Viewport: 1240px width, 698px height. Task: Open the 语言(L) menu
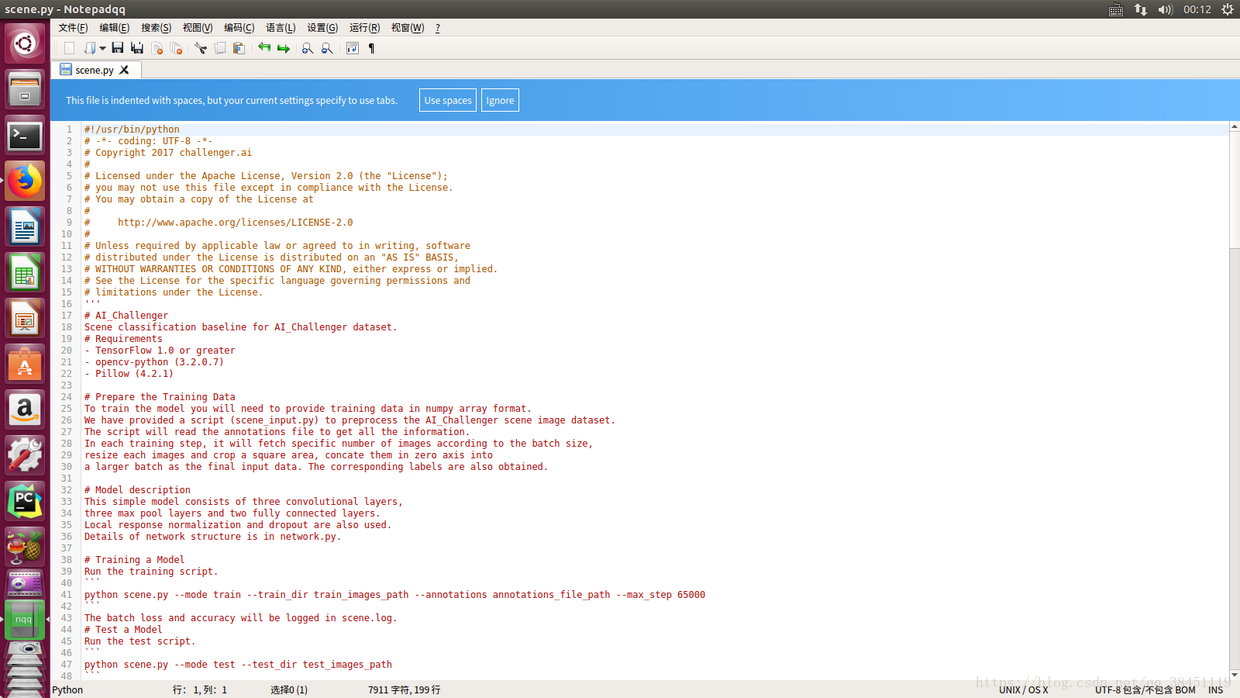point(280,28)
